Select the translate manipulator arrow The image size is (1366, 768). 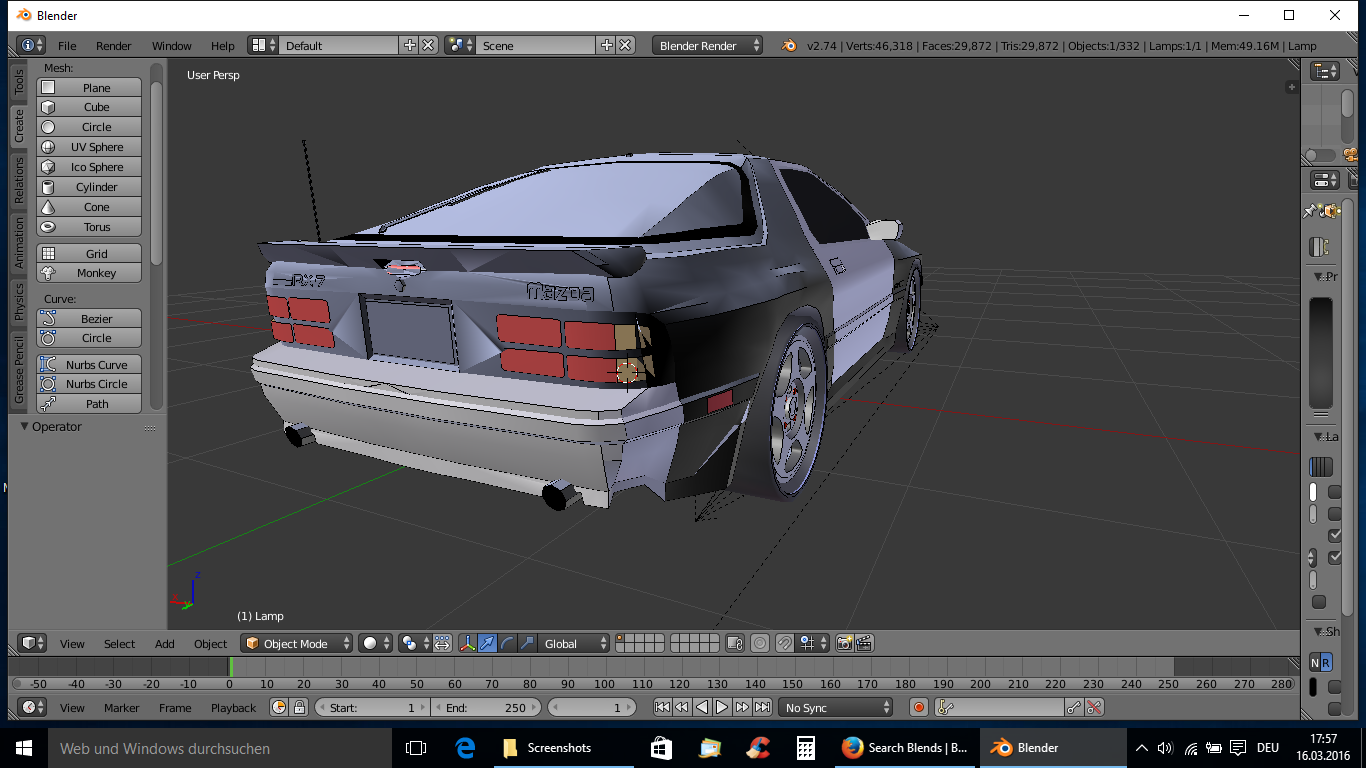(487, 644)
